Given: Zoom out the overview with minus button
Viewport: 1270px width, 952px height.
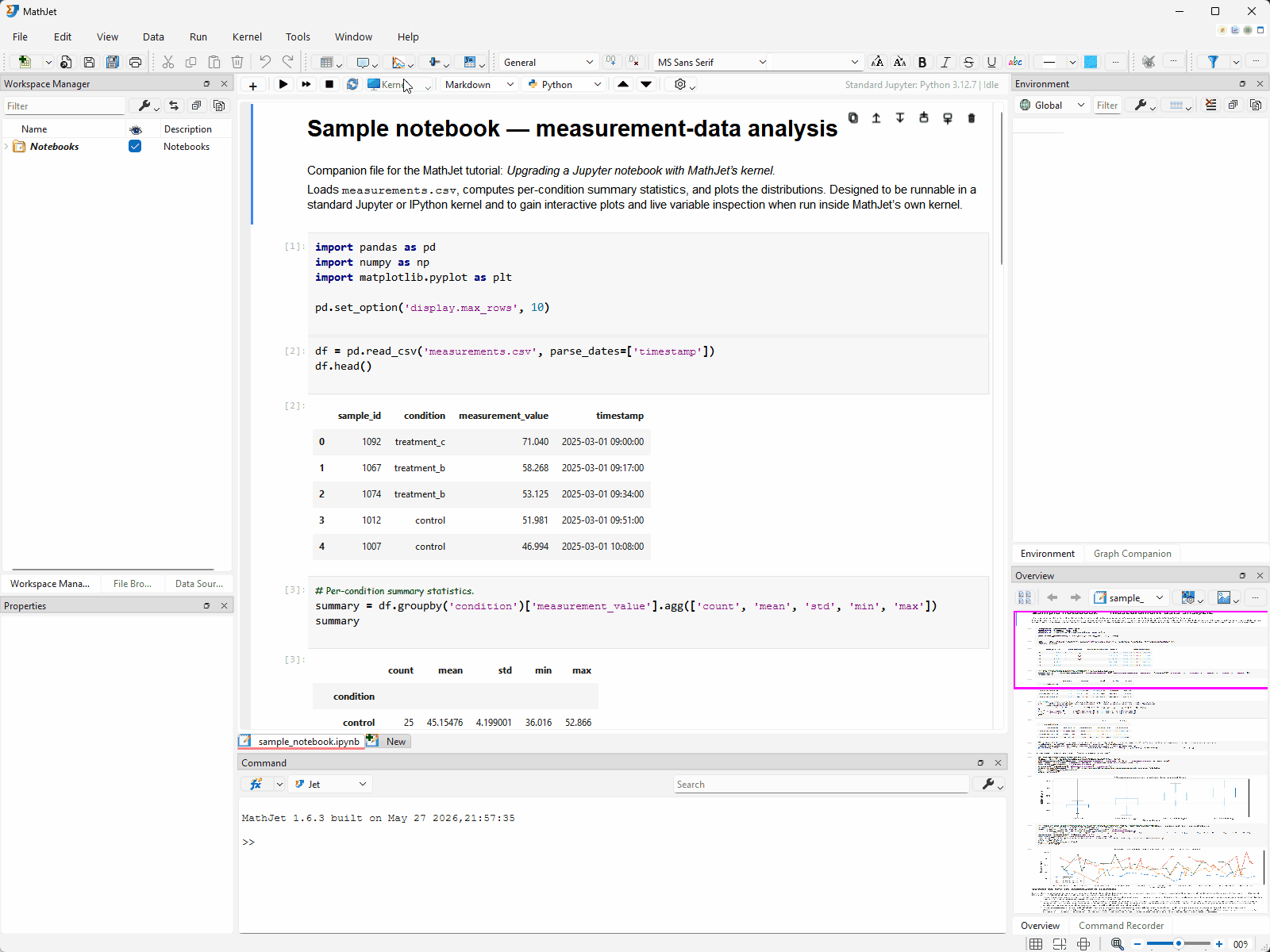Looking at the screenshot, I should [x=1137, y=944].
